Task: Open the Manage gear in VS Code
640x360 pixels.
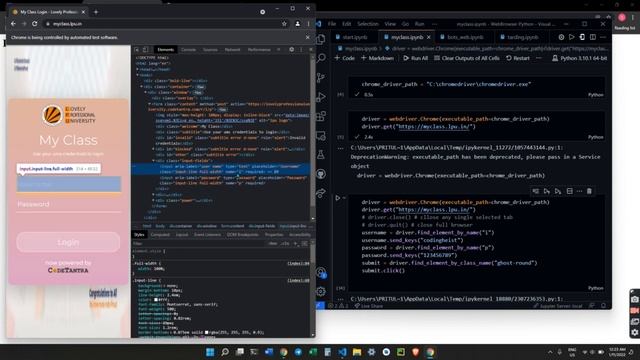Action: tap(321, 291)
